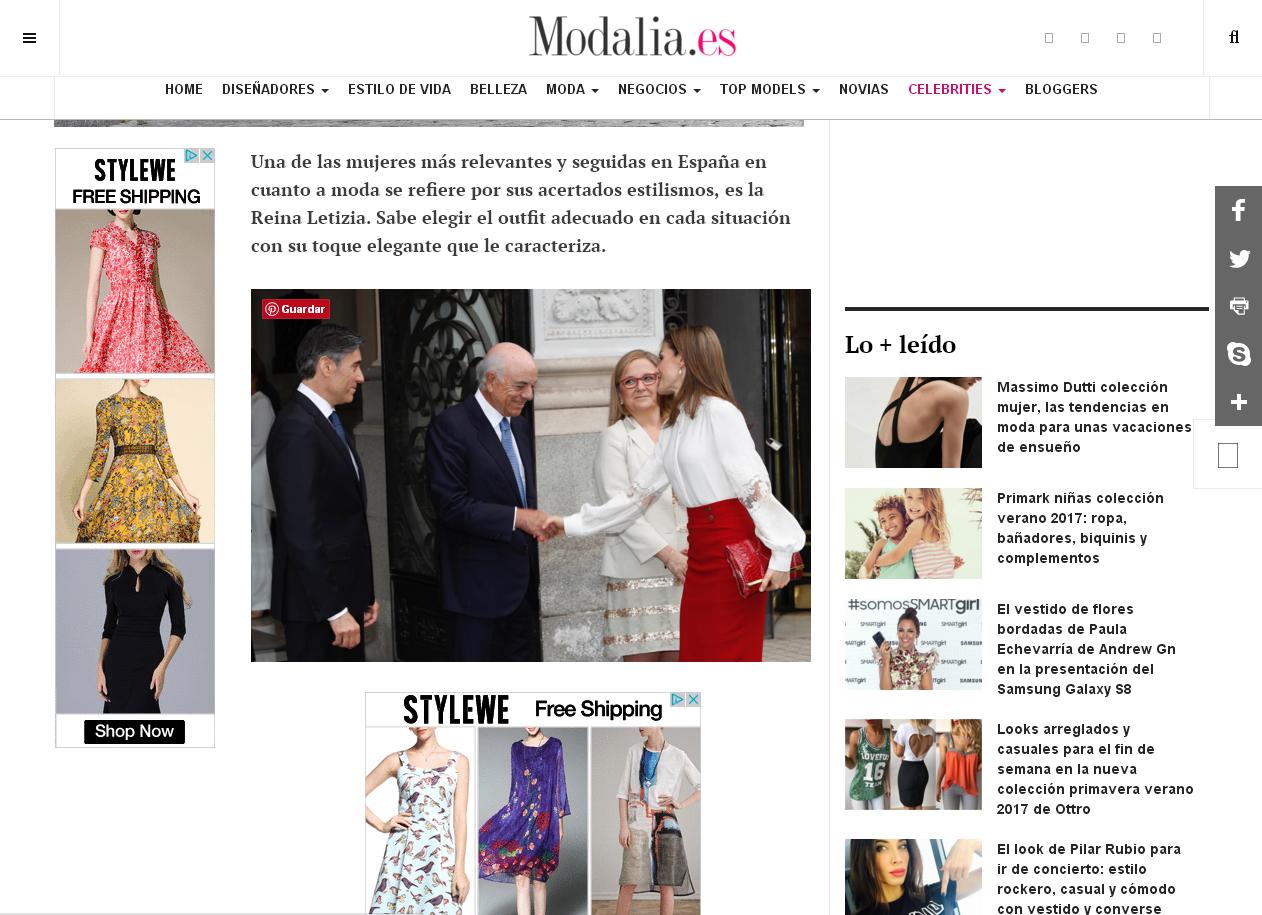Open the Massimo Dutti colección mujer article
This screenshot has height=915, width=1262.
1094,417
